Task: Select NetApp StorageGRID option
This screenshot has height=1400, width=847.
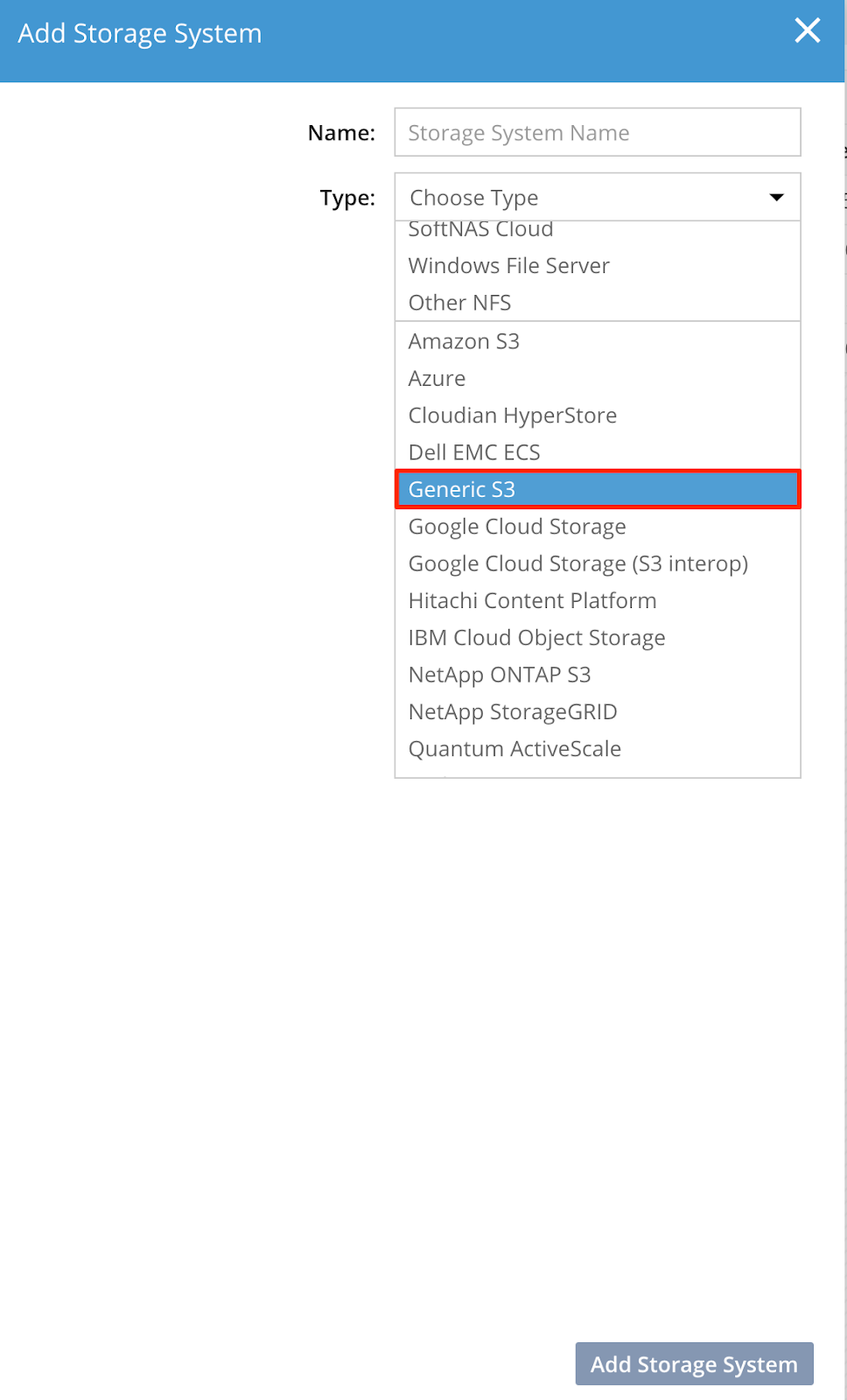Action: click(512, 712)
